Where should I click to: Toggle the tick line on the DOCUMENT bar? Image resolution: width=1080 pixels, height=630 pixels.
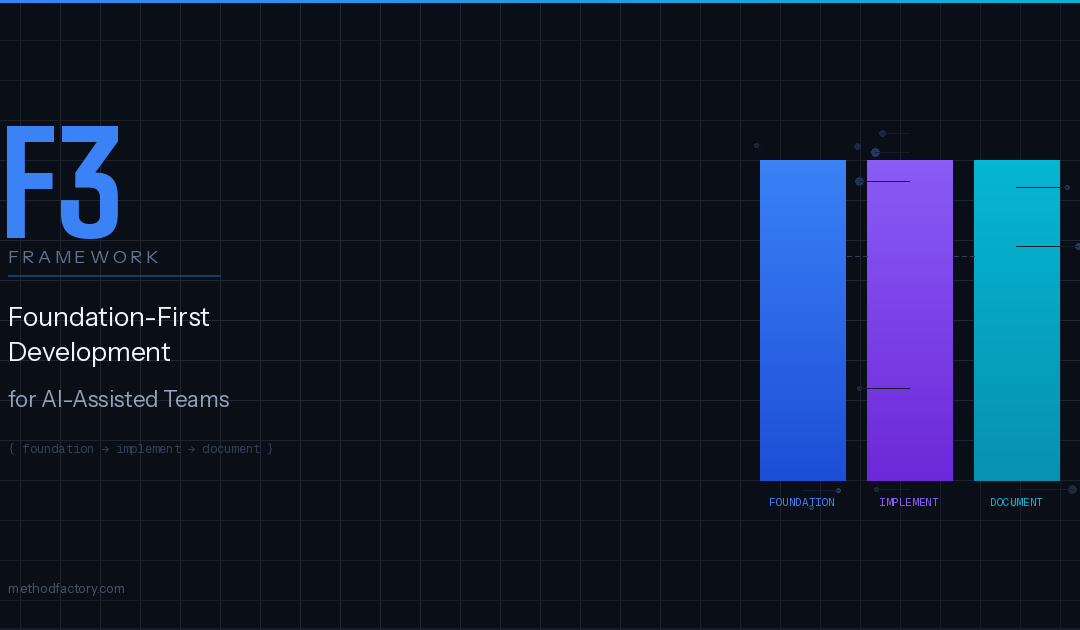(1037, 187)
